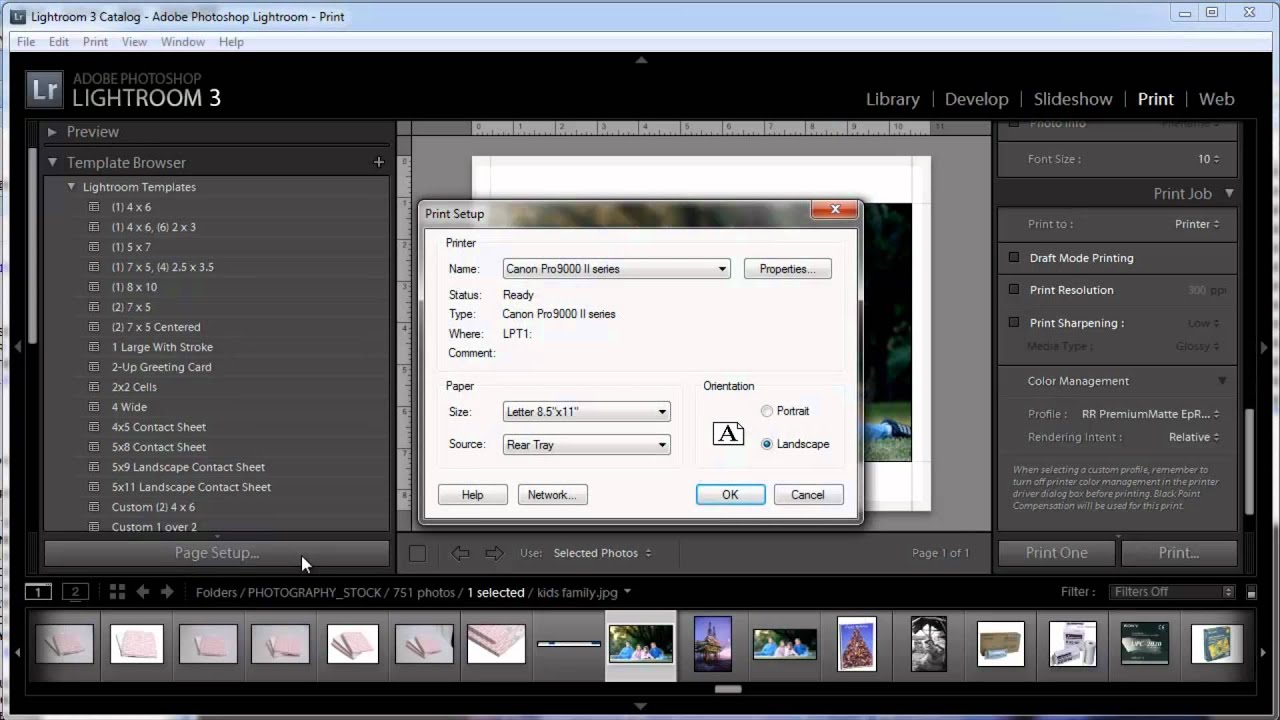1280x720 pixels.
Task: Enable Draft Mode Printing checkbox
Action: 1014,258
